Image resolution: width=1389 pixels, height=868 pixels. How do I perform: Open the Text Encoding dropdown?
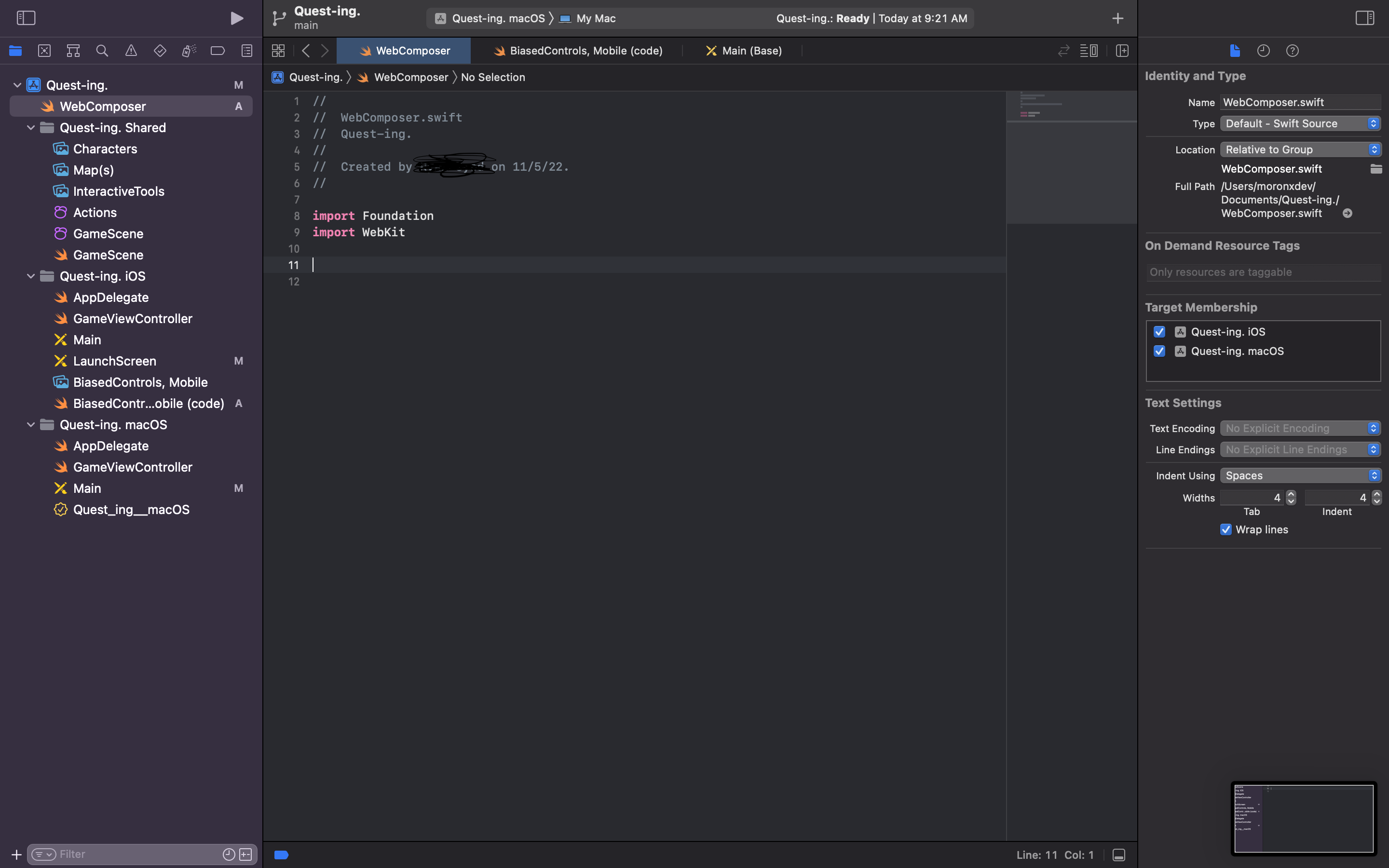coord(1300,428)
